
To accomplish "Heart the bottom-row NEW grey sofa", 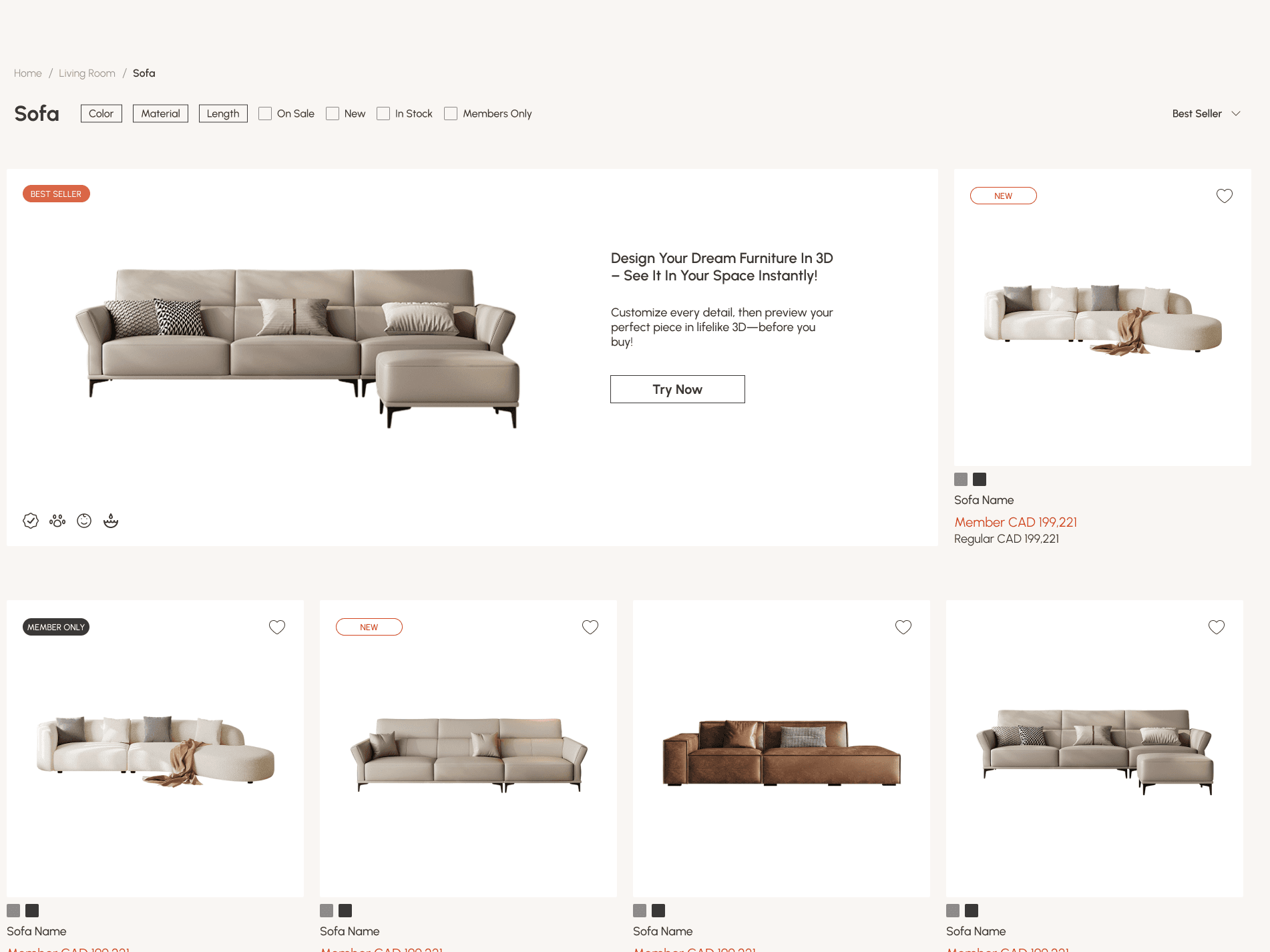I will click(x=590, y=627).
